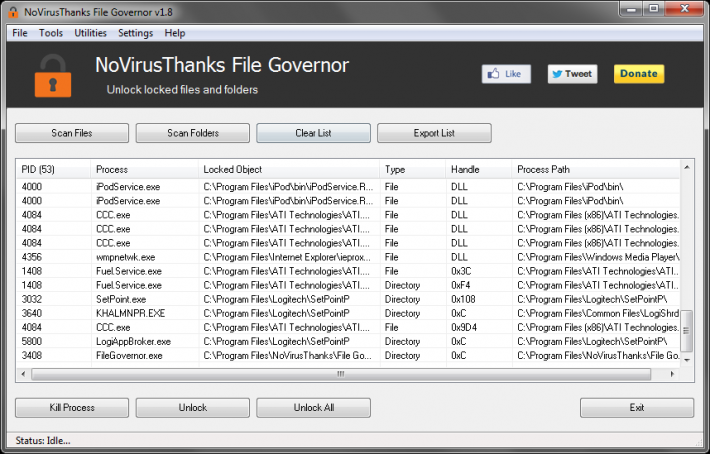710x454 pixels.
Task: Click the Unlock button
Action: tap(193, 407)
